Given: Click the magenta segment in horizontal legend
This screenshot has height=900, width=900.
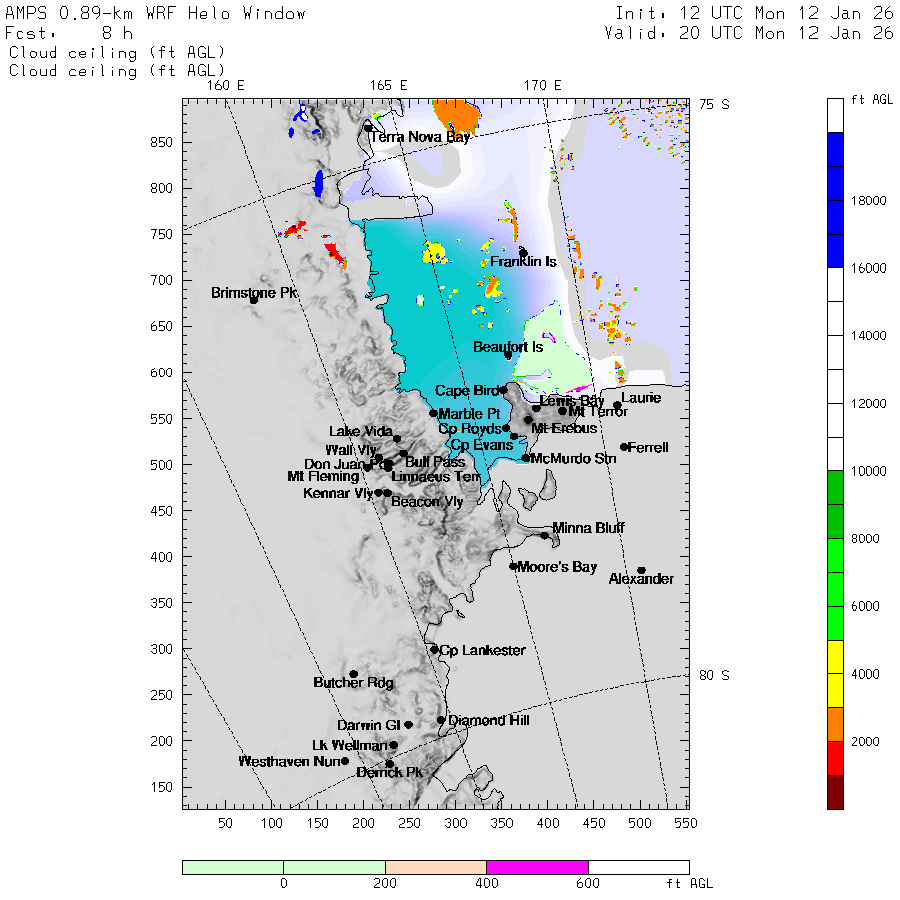Looking at the screenshot, I should [537, 867].
